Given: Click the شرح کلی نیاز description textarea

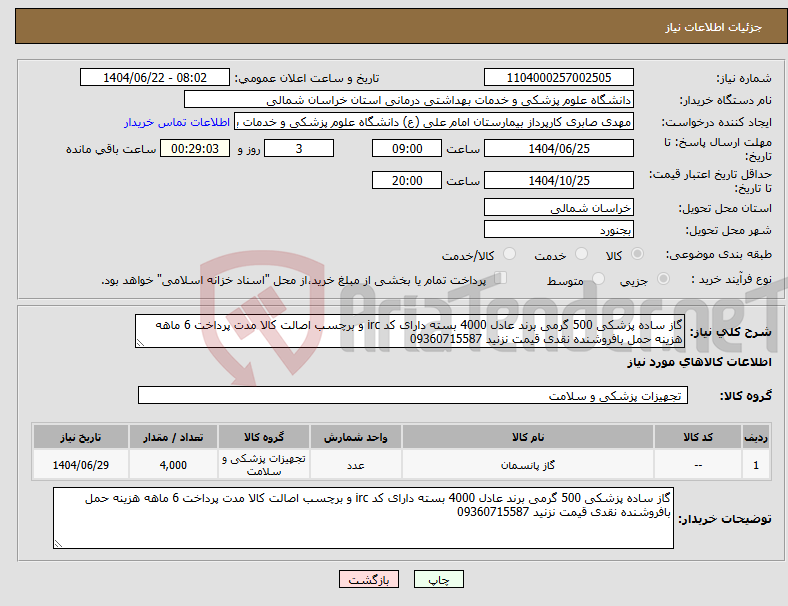Looking at the screenshot, I should [410, 331].
